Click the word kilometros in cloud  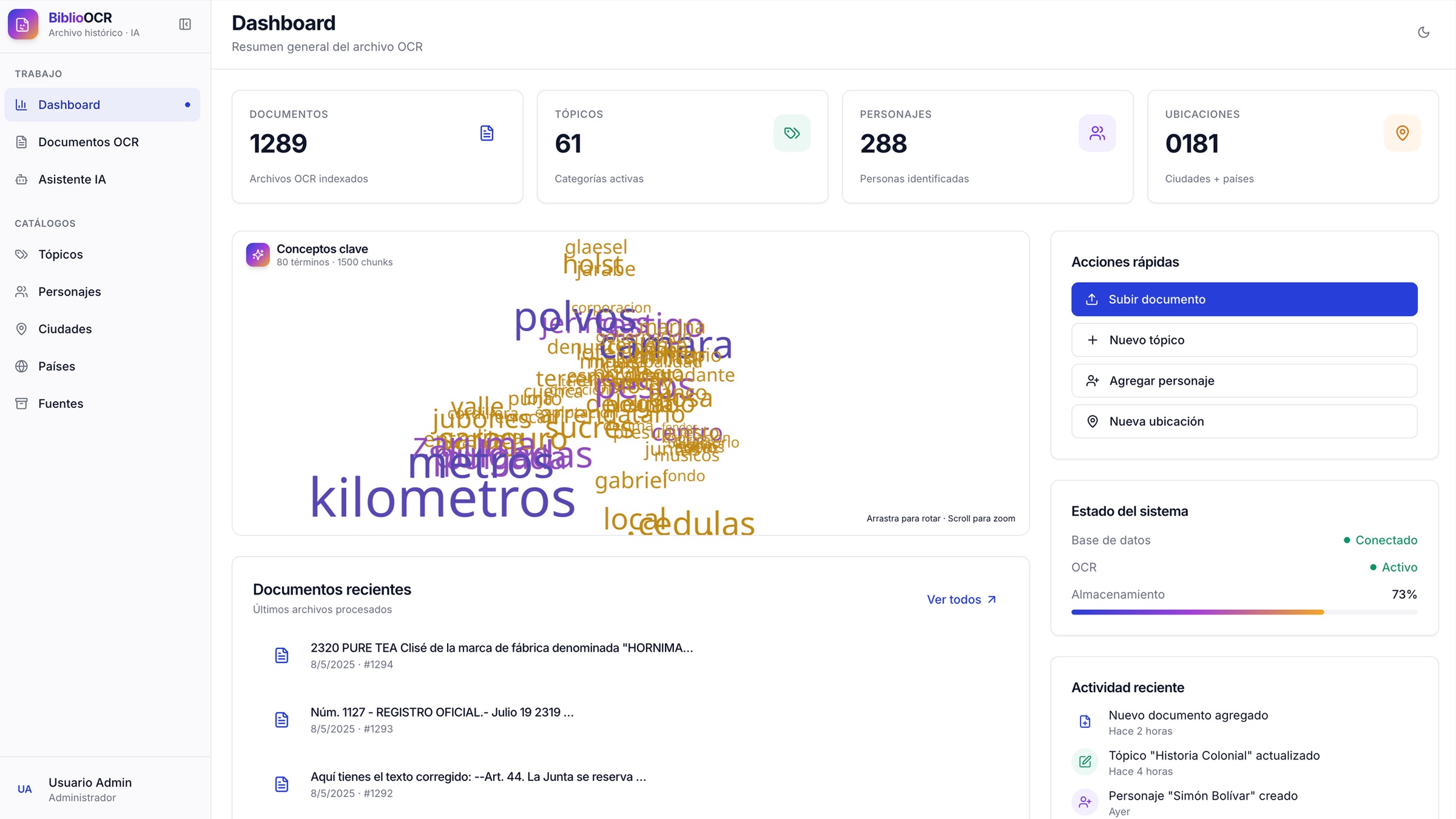click(442, 497)
